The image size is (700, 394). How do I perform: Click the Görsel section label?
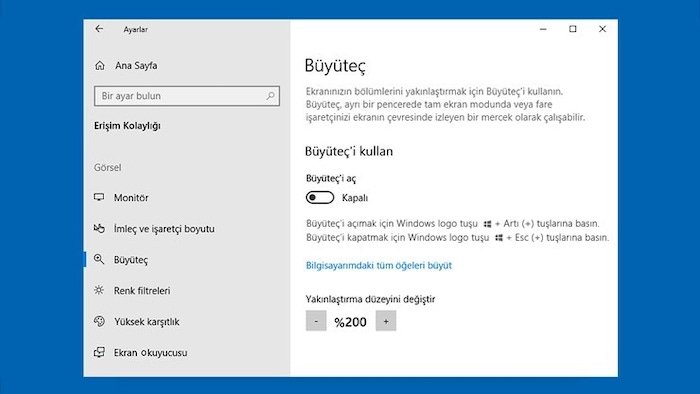click(x=108, y=167)
